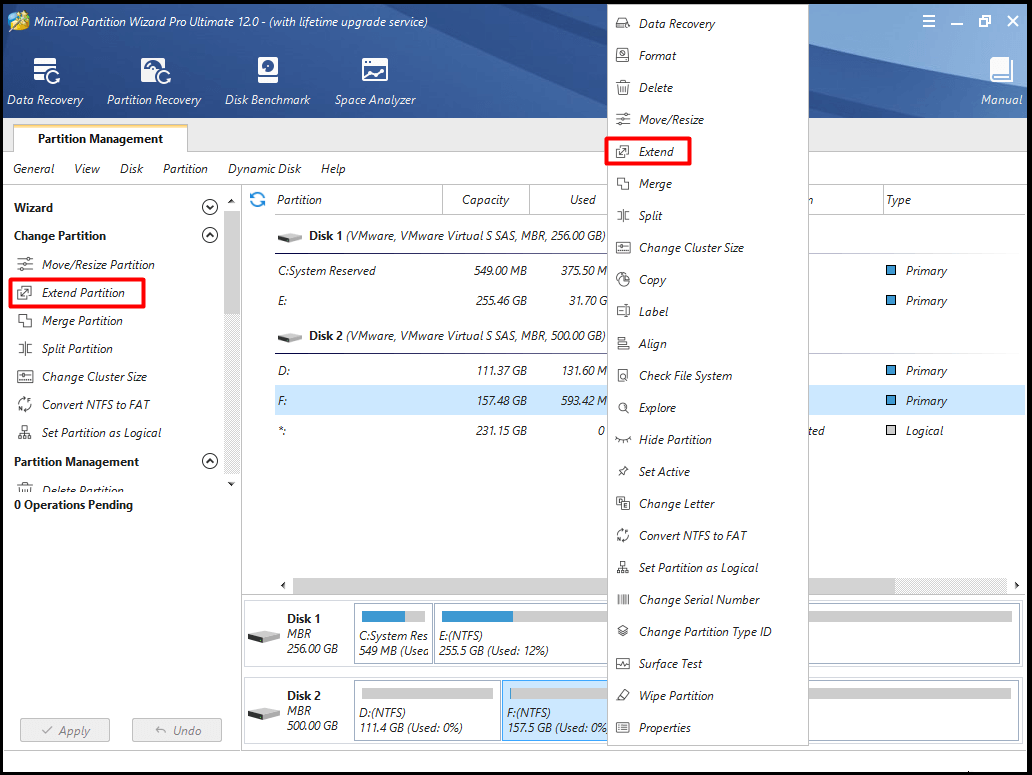This screenshot has width=1032, height=775.
Task: Click Change Cluster Size in sidebar
Action: (x=82, y=377)
